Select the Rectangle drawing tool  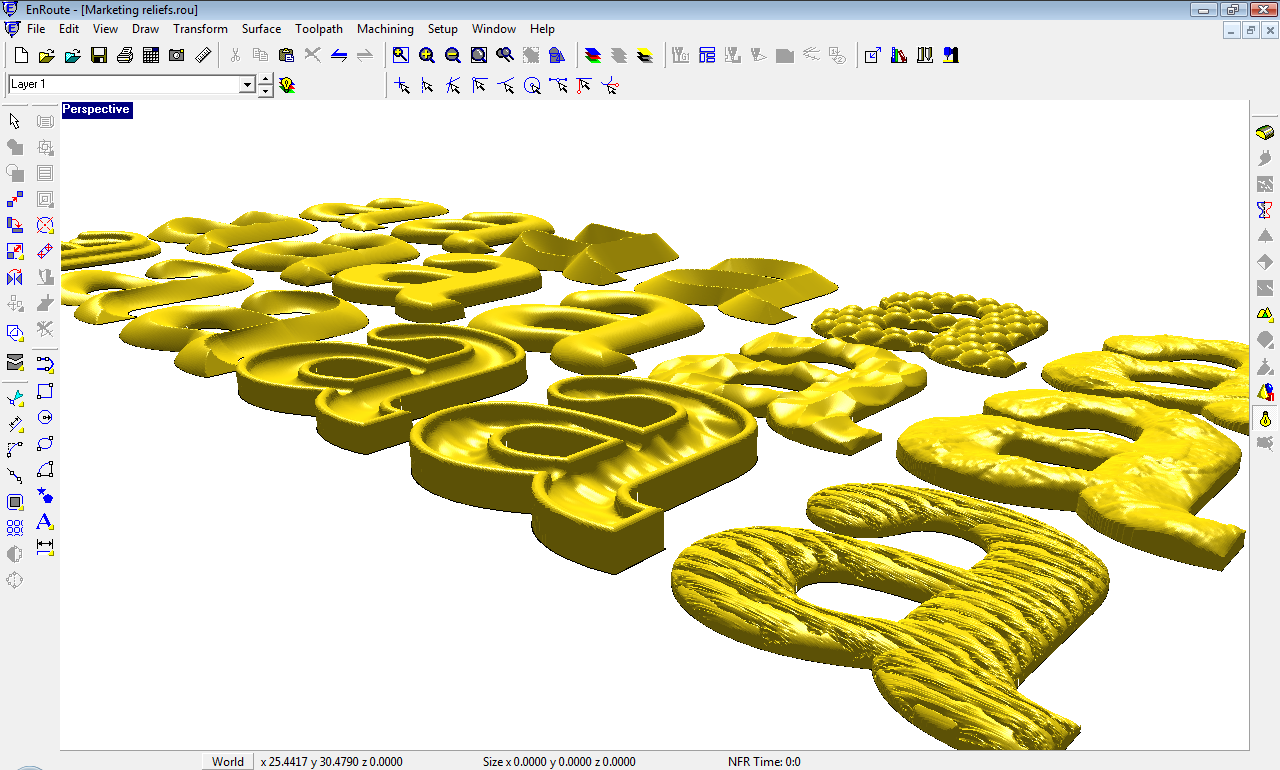[44, 392]
